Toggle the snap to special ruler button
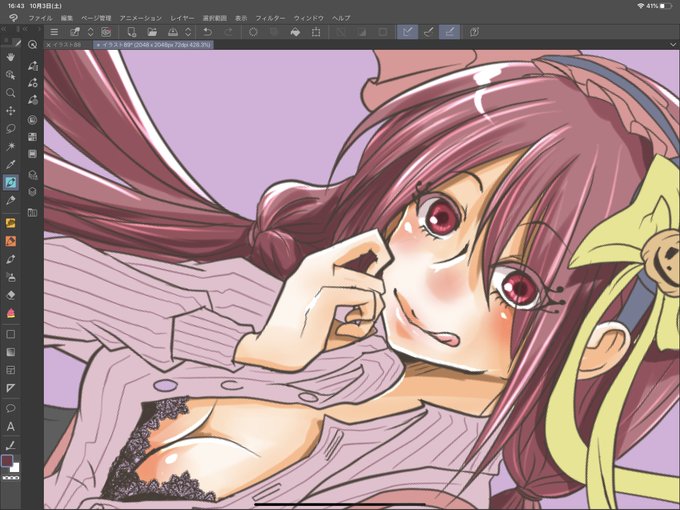This screenshot has width=680, height=510. point(428,32)
